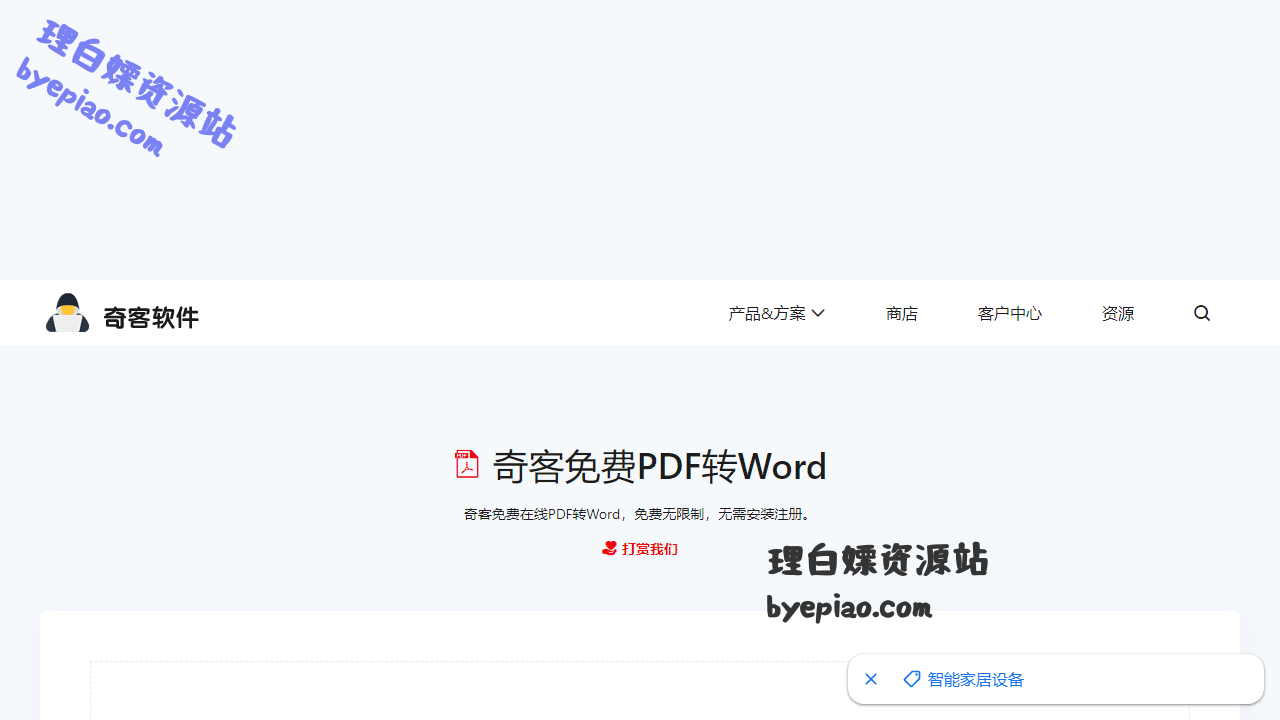Click the tag icon in popup
Screen dimensions: 1280x720
tap(912, 679)
